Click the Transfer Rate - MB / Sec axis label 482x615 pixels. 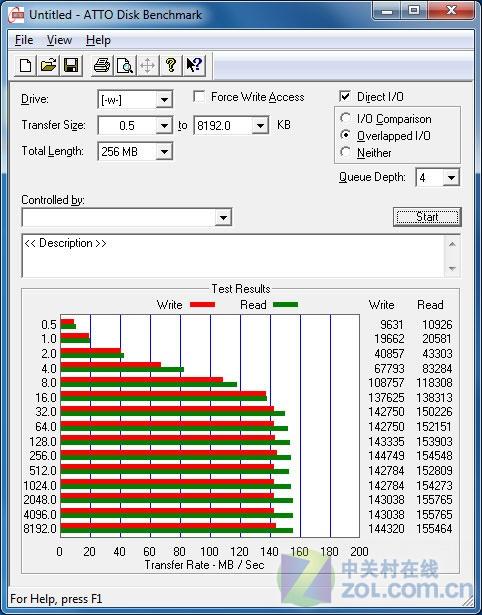(x=204, y=565)
